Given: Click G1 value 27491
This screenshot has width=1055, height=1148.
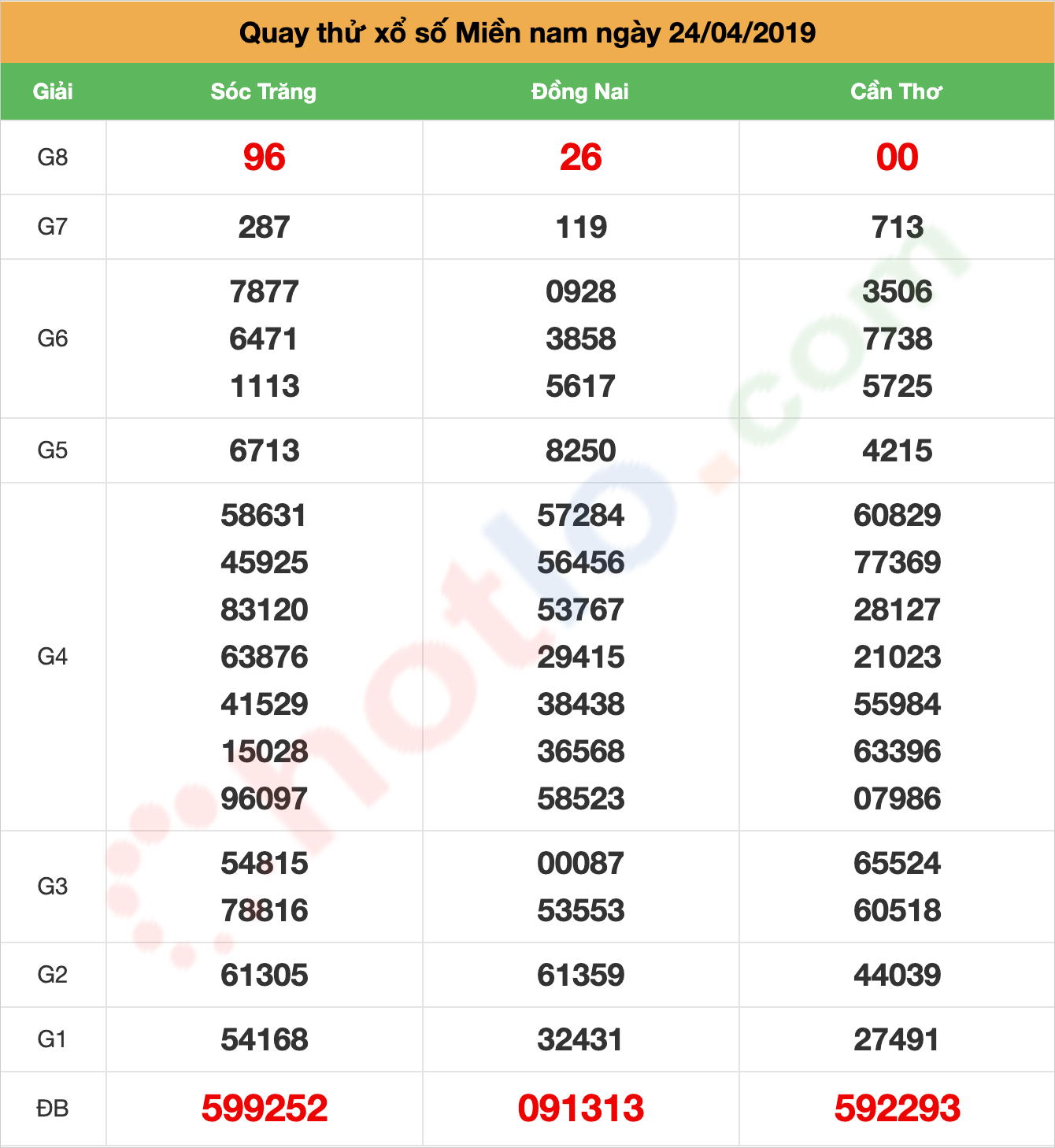Looking at the screenshot, I should coord(897,1040).
